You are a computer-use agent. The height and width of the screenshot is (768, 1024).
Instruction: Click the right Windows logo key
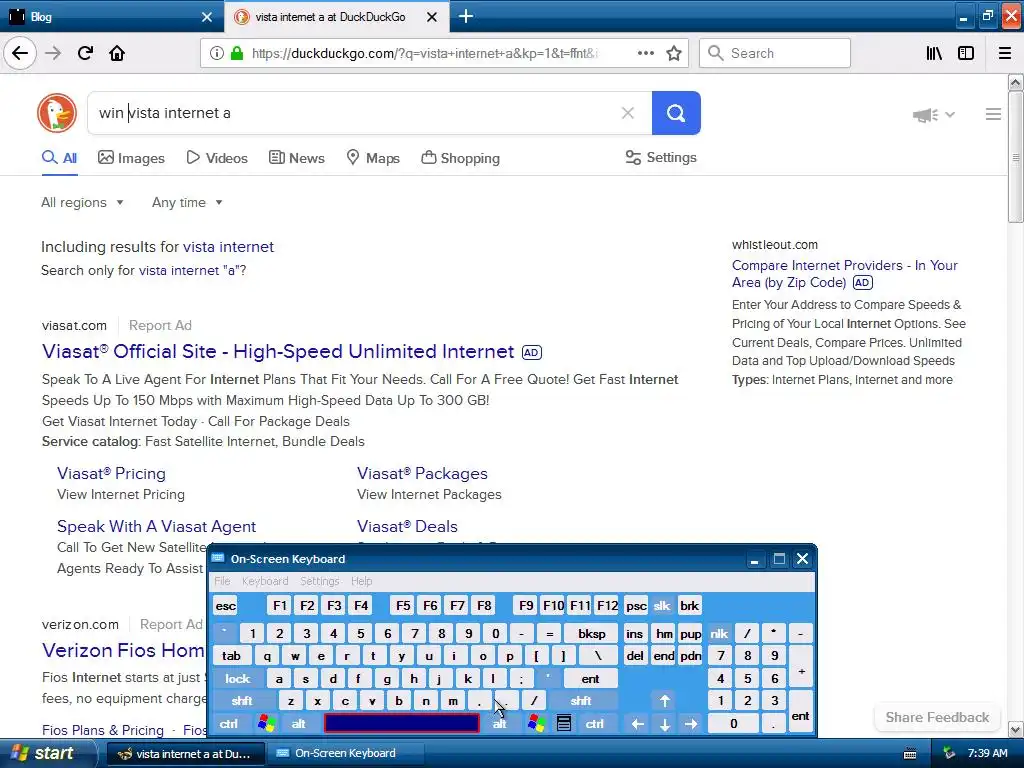(536, 723)
